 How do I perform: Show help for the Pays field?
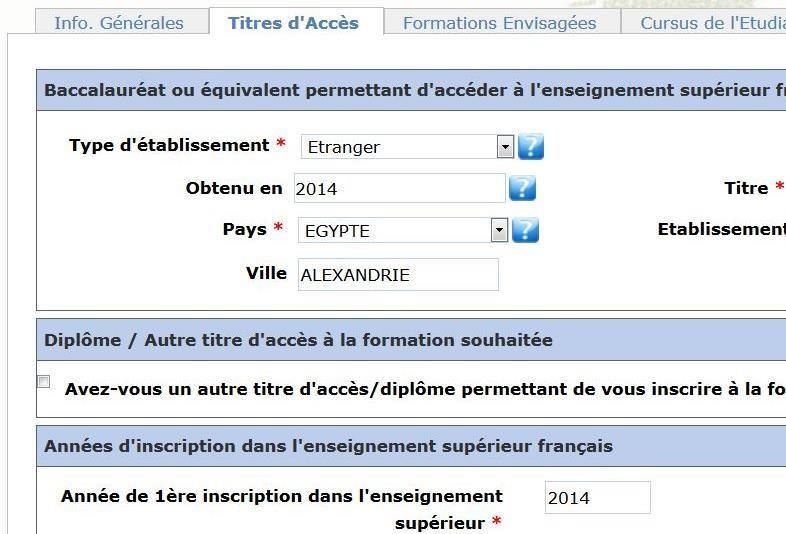tap(525, 230)
